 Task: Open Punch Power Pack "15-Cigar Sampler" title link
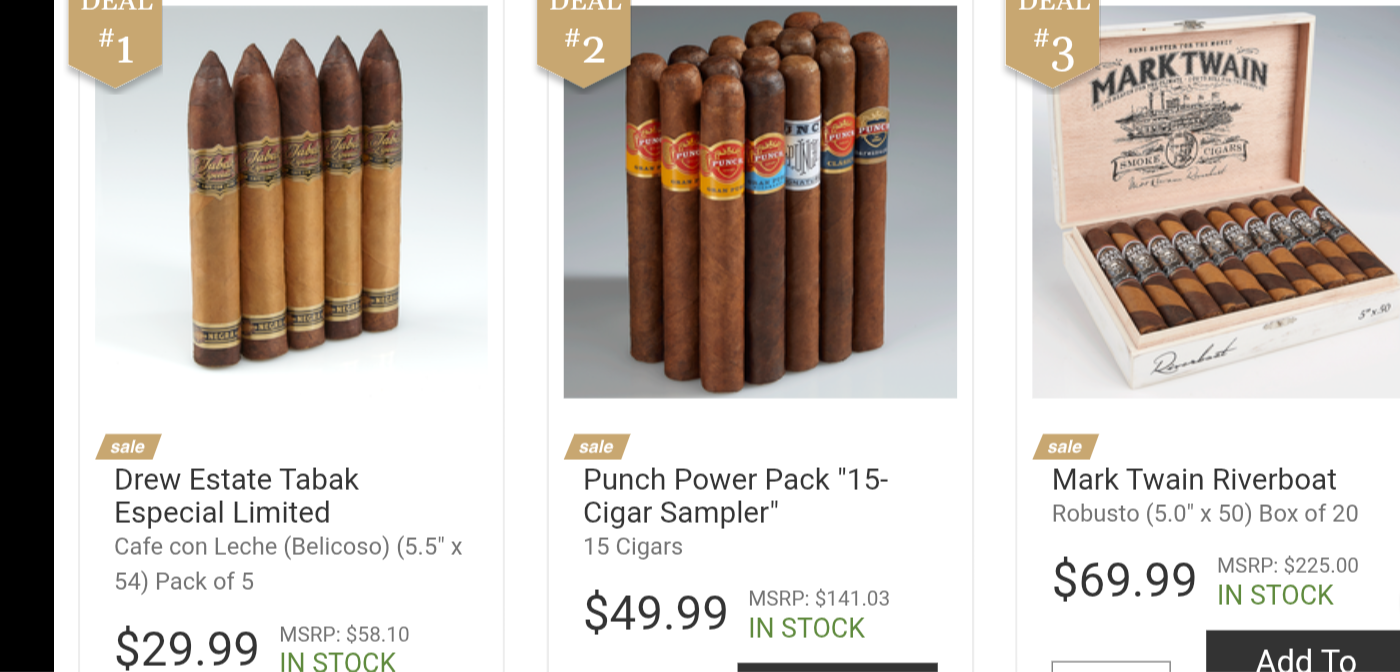click(736, 496)
